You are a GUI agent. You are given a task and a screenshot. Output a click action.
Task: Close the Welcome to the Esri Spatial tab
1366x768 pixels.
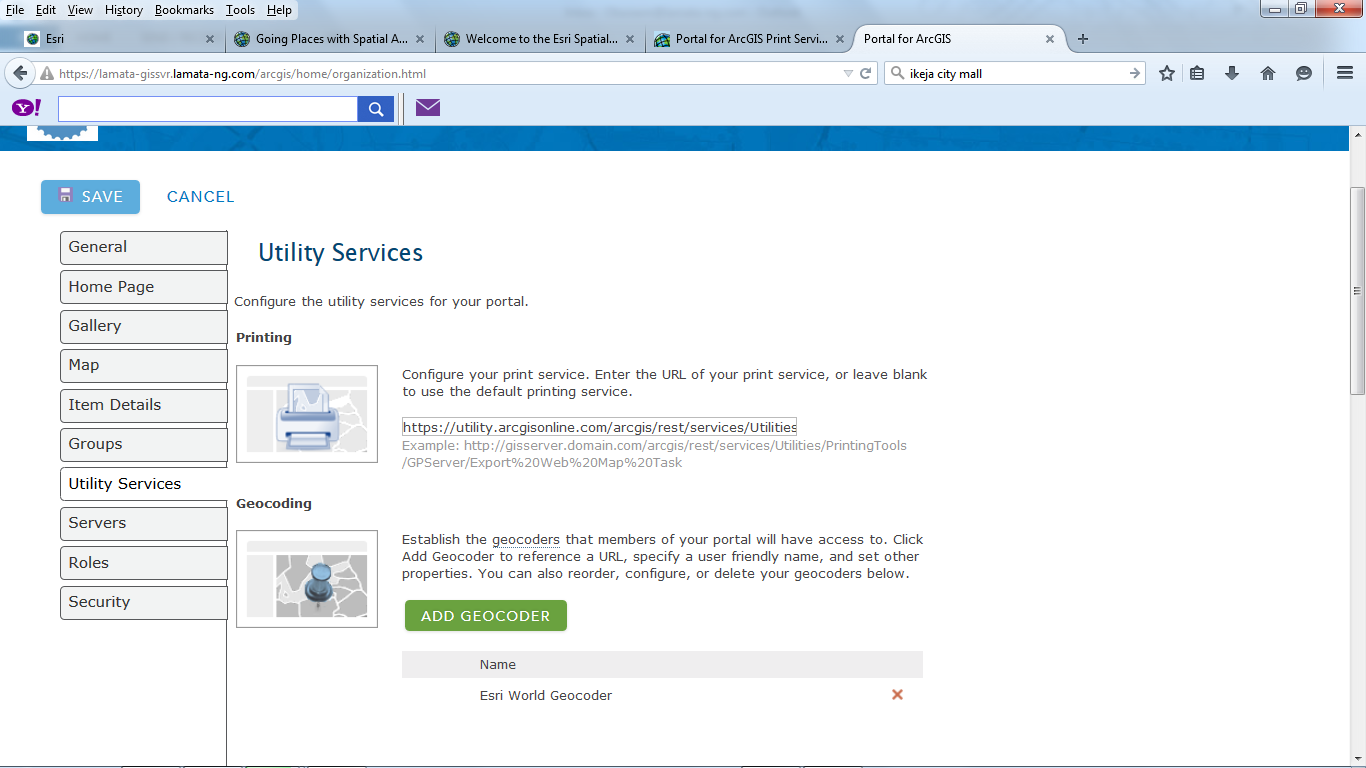click(x=629, y=39)
